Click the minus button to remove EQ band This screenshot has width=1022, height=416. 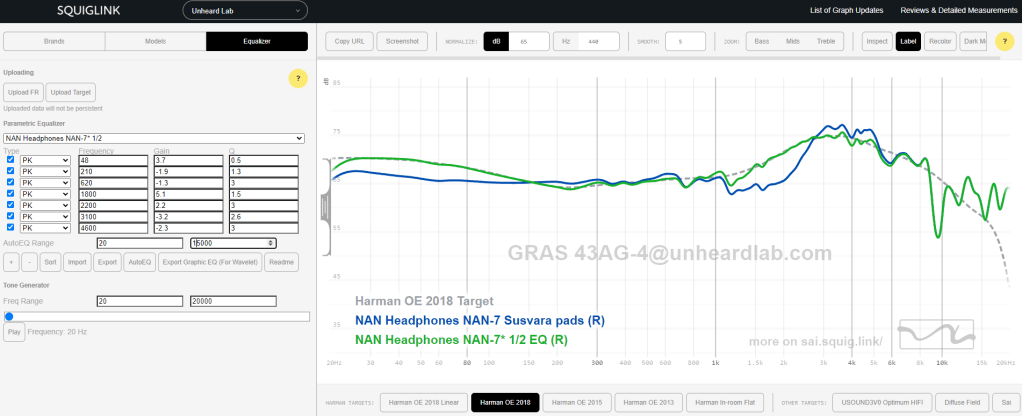28,262
